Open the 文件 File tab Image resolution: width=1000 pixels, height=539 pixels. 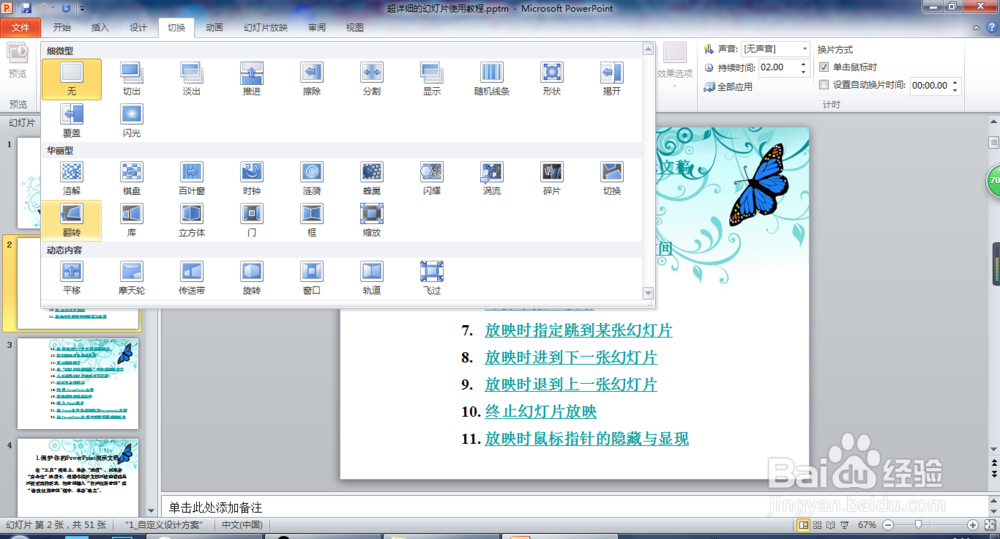(x=20, y=27)
